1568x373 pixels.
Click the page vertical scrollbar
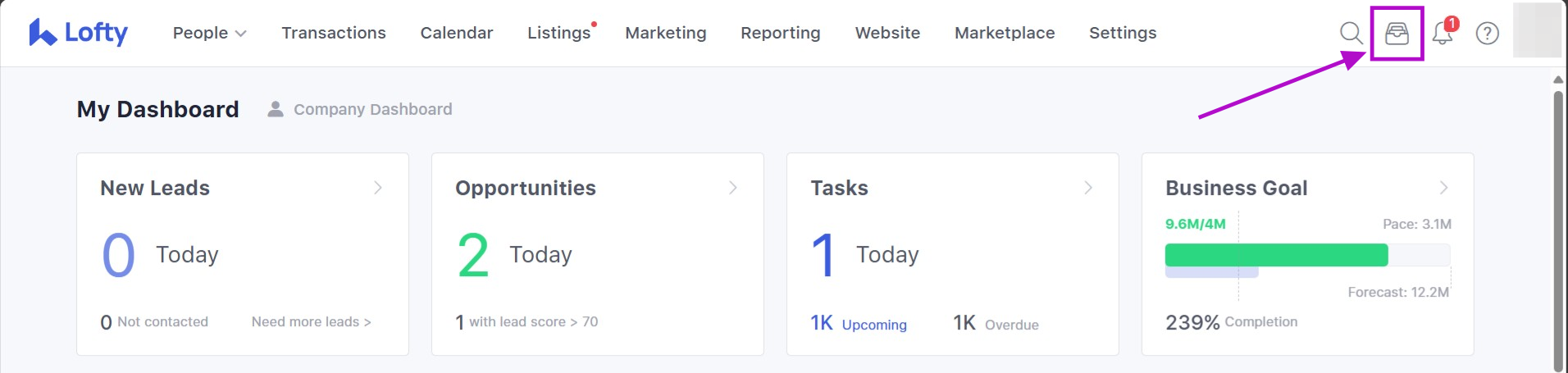(x=1558, y=230)
